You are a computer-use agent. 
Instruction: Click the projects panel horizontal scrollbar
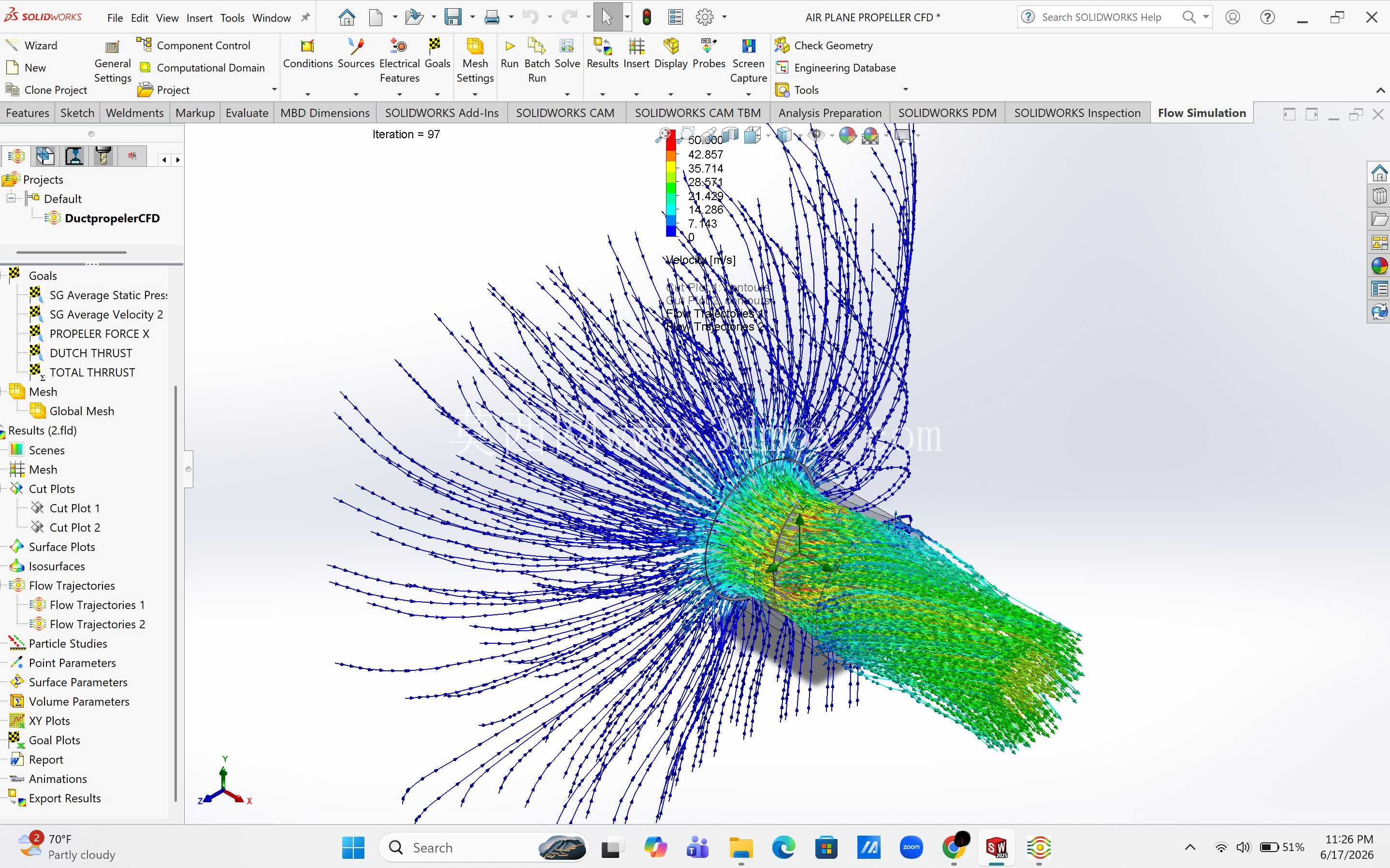71,252
